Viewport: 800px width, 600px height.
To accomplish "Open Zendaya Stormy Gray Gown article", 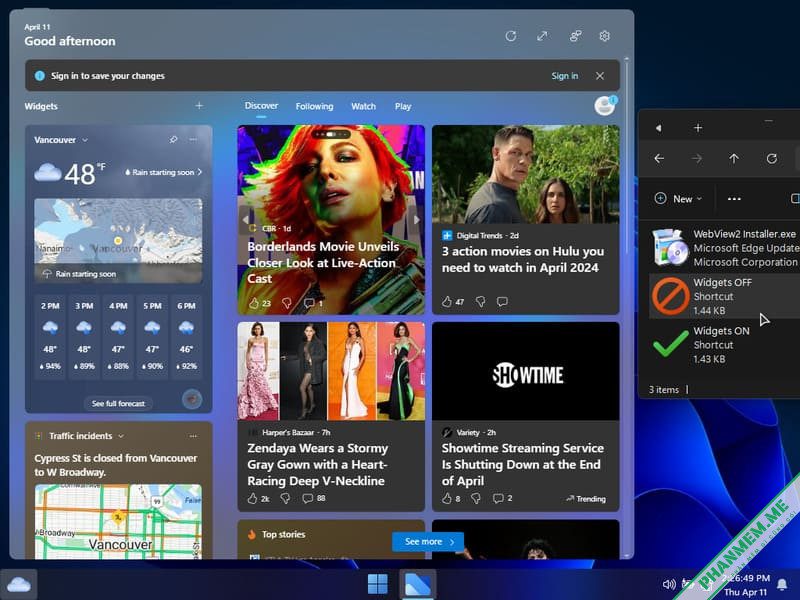I will [318, 464].
